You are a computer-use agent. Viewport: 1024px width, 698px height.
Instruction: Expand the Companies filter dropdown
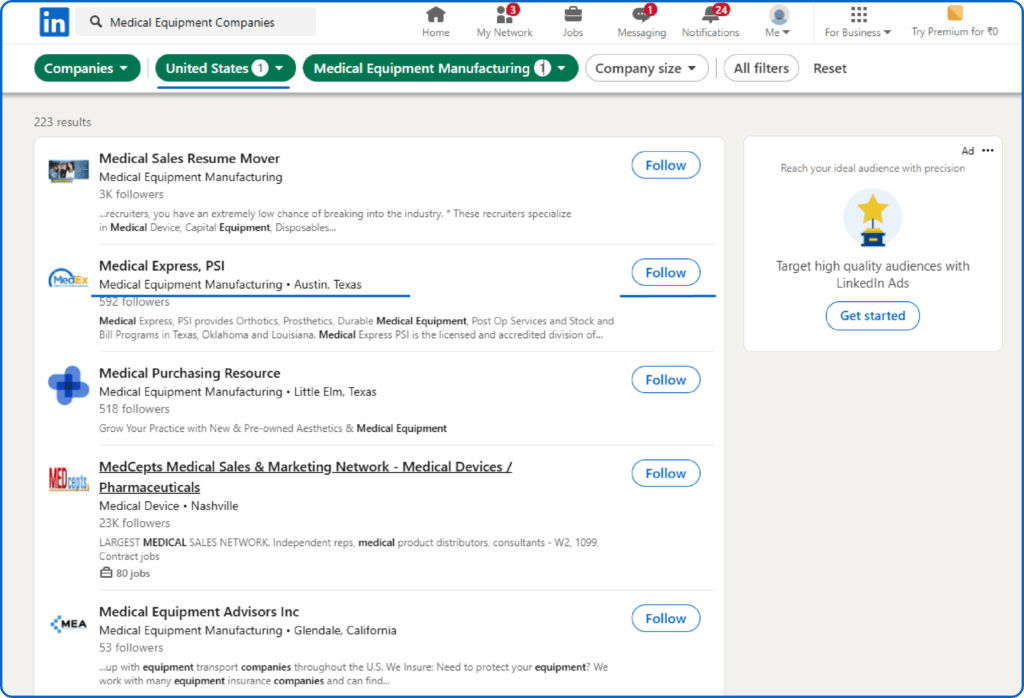pos(87,68)
